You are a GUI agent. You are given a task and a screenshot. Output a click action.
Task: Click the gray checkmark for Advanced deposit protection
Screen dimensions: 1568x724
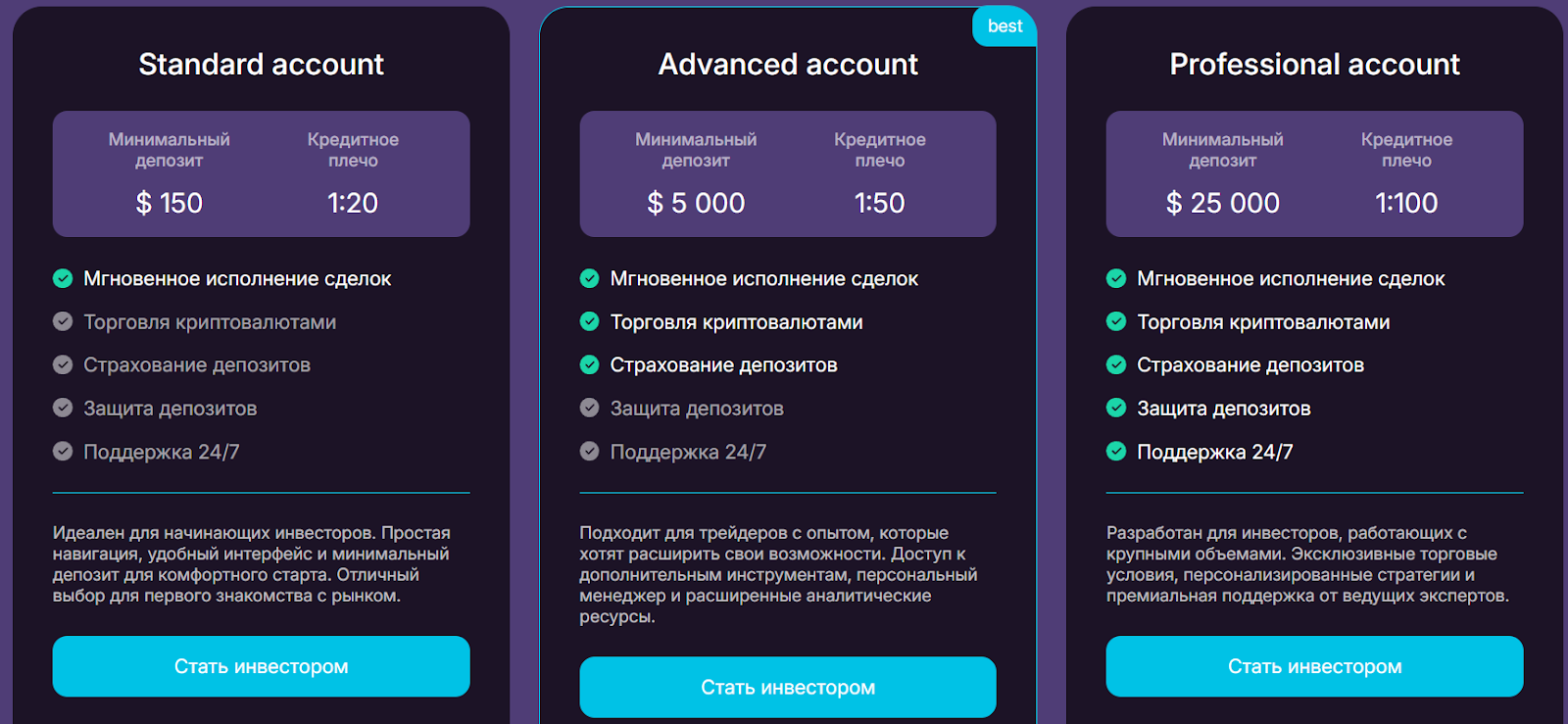(x=590, y=409)
